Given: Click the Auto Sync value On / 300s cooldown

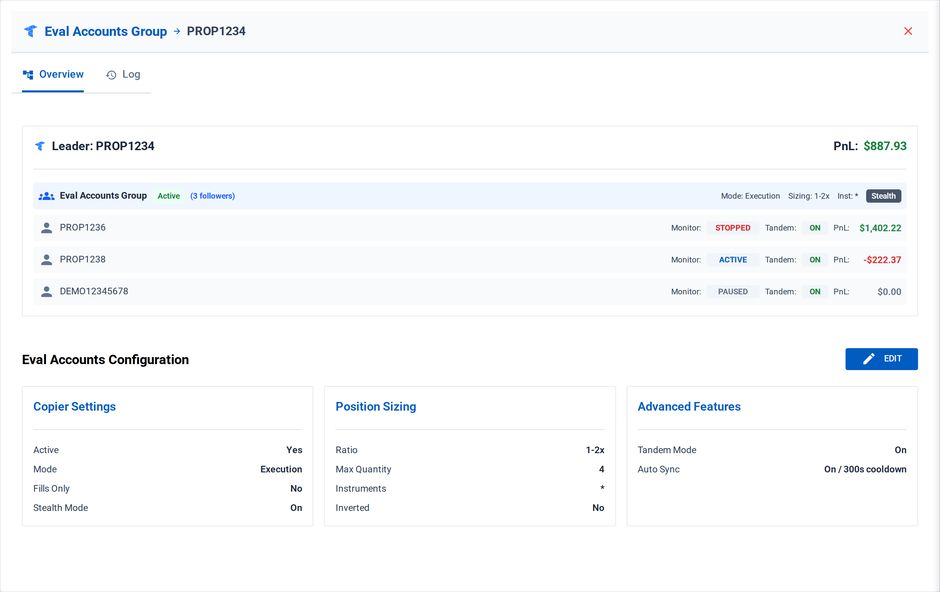Looking at the screenshot, I should click(865, 469).
